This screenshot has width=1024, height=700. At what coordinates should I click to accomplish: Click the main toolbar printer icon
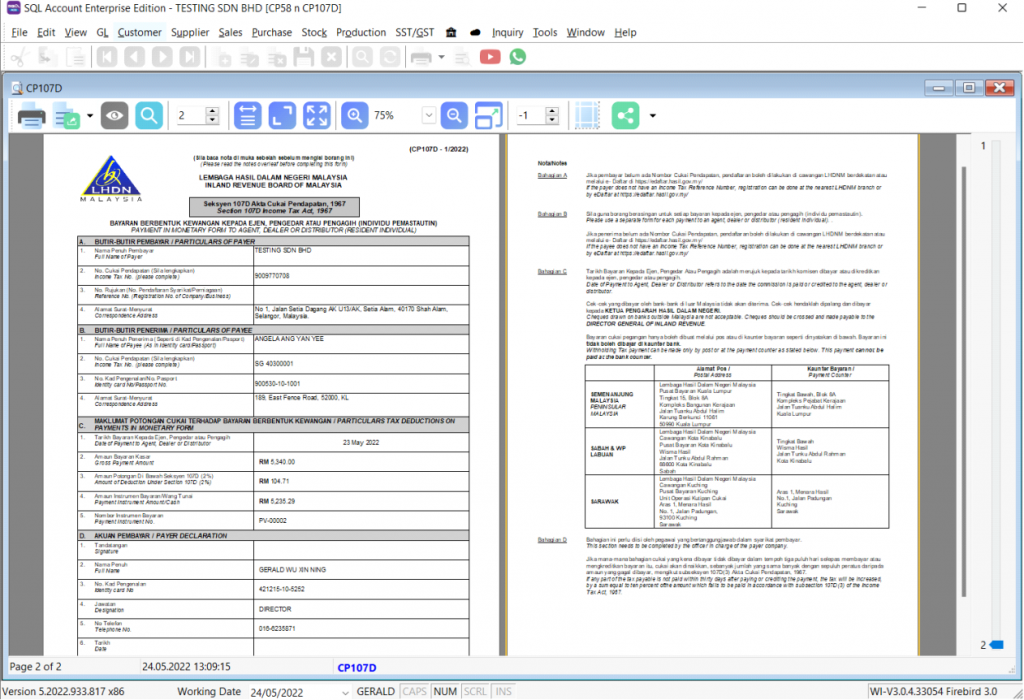coord(421,58)
